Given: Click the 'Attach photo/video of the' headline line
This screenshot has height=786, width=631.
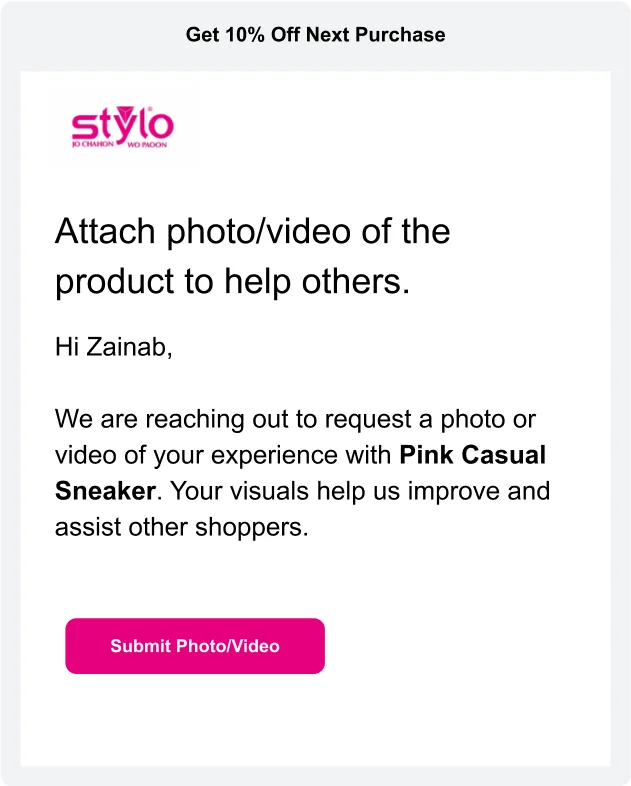Looking at the screenshot, I should (x=252, y=232).
